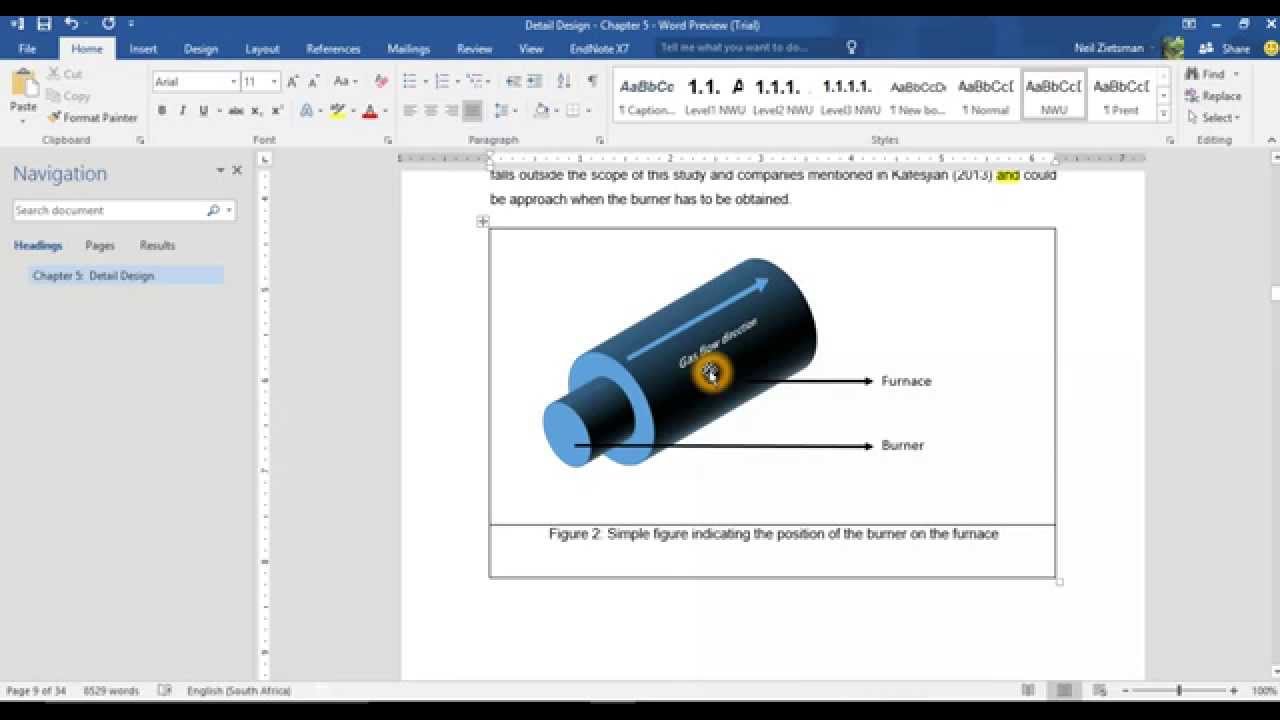1280x720 pixels.
Task: Close the Navigation pane
Action: point(237,170)
